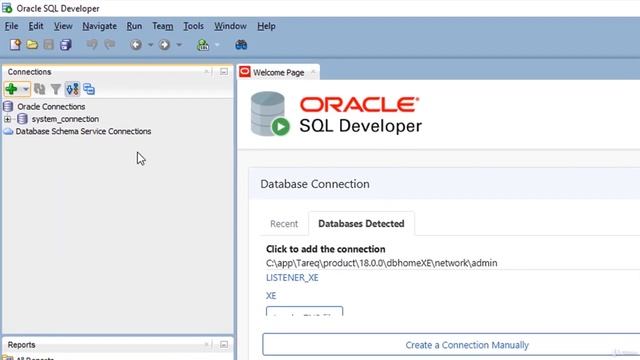Click the Schema Browser icon
640x360 pixels.
click(89, 89)
